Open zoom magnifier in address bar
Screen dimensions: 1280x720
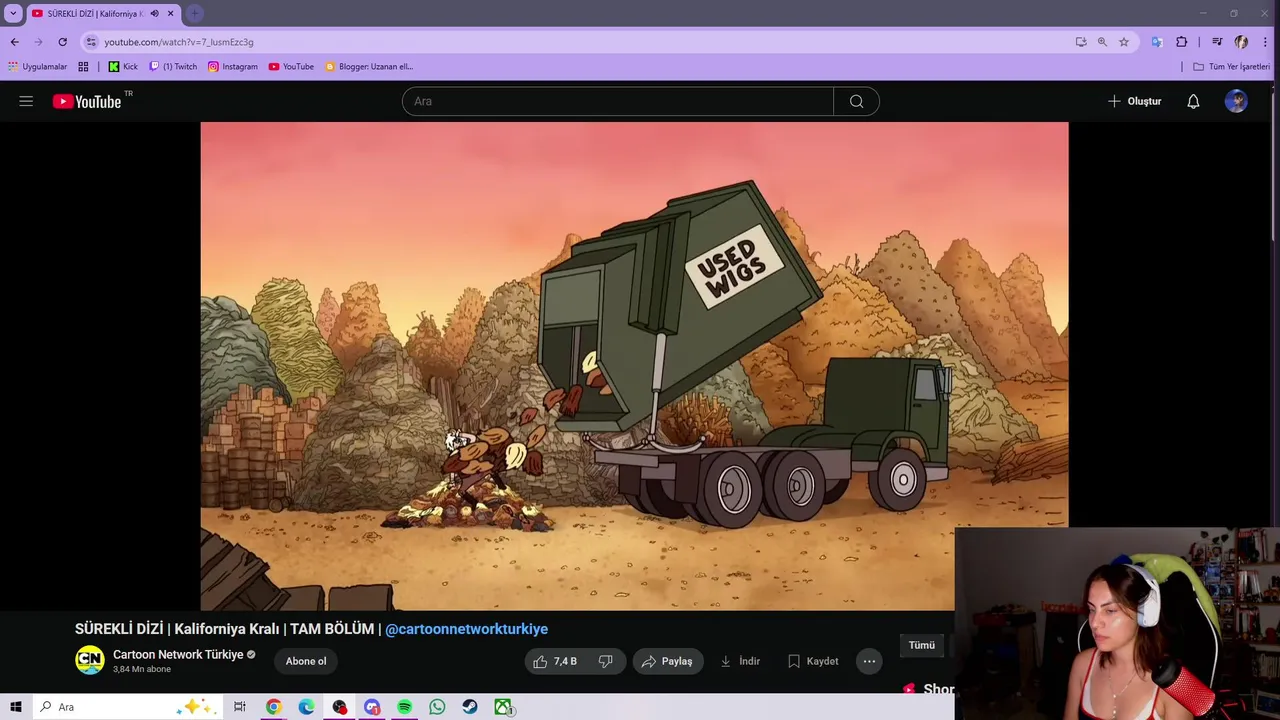(x=1102, y=42)
